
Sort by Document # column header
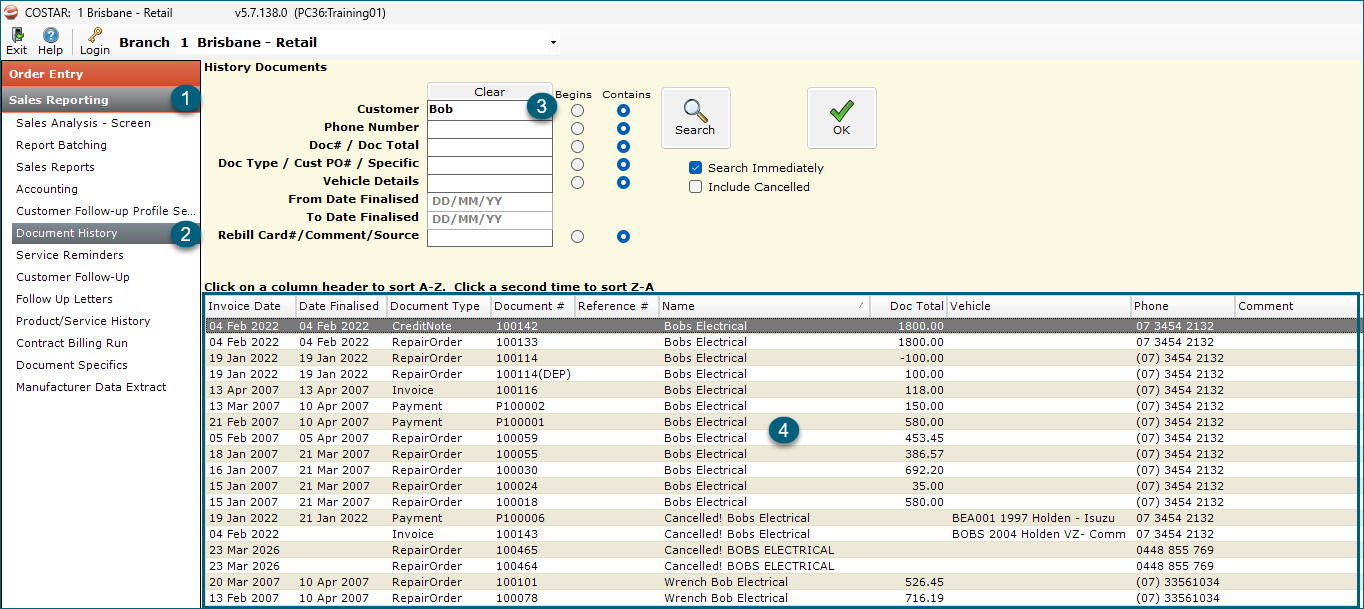coord(533,306)
